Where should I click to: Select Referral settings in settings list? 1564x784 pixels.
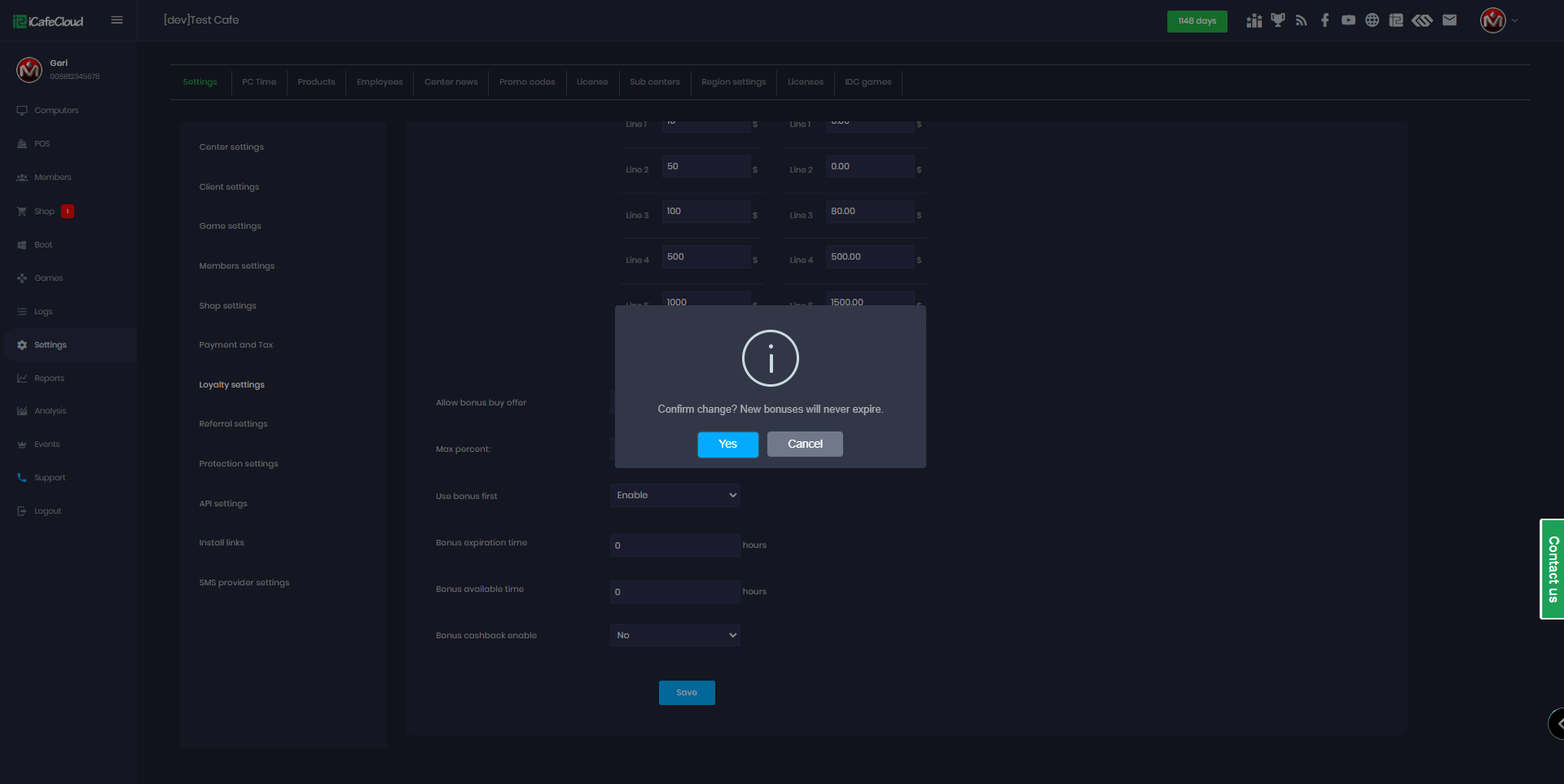click(x=233, y=424)
